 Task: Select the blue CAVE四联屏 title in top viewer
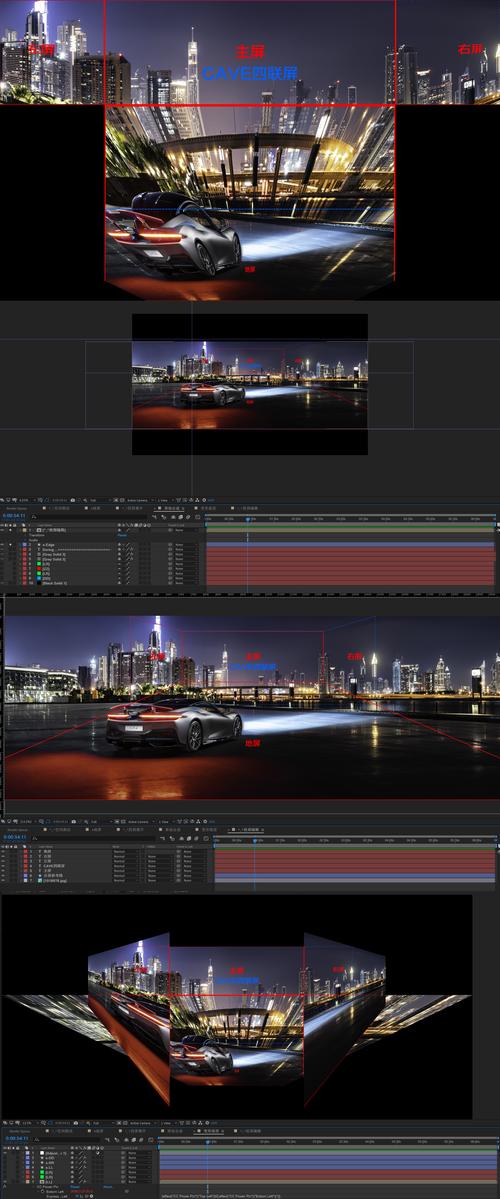[250, 74]
